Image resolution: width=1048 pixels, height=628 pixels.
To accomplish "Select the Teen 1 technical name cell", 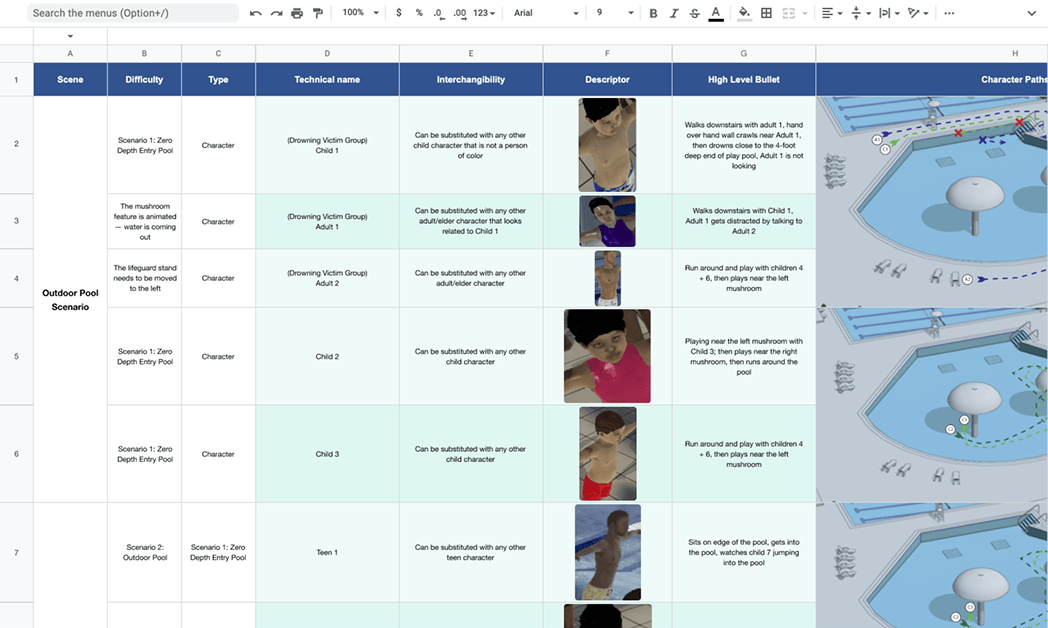I will pos(327,553).
